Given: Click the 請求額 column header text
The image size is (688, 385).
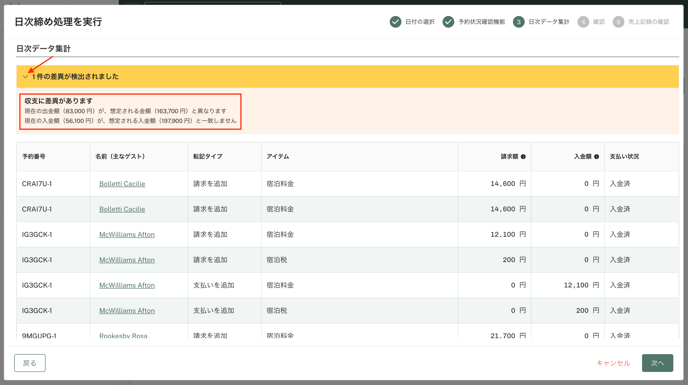Looking at the screenshot, I should [509, 157].
